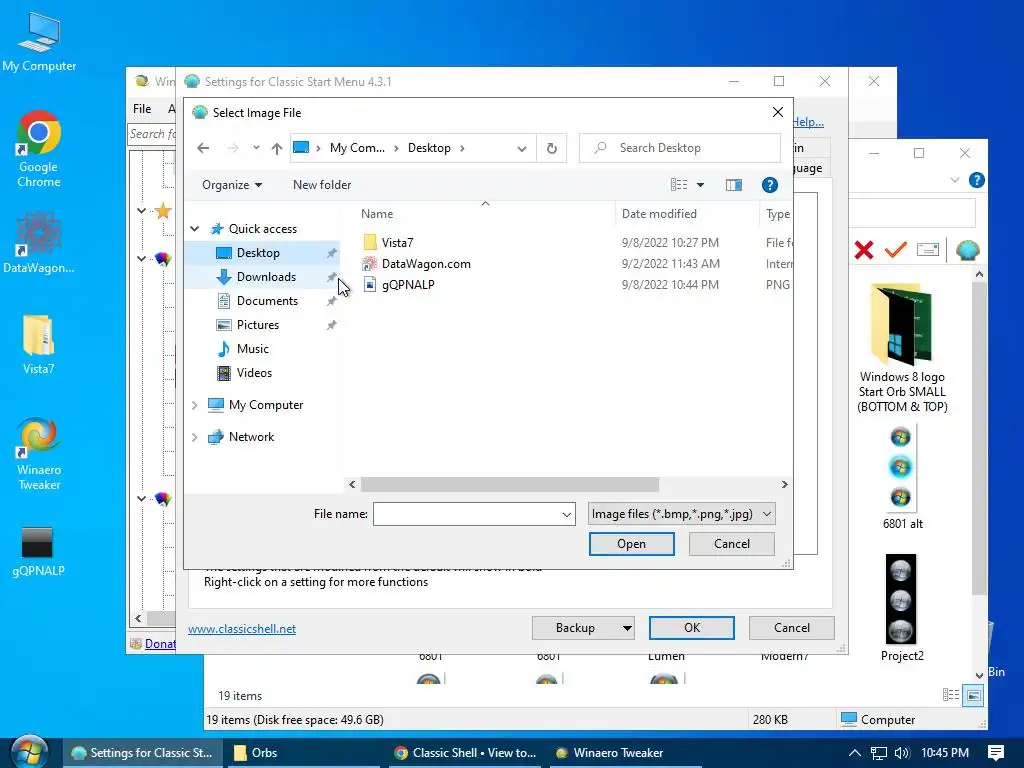Open the www.classicshell.net link

coord(242,629)
